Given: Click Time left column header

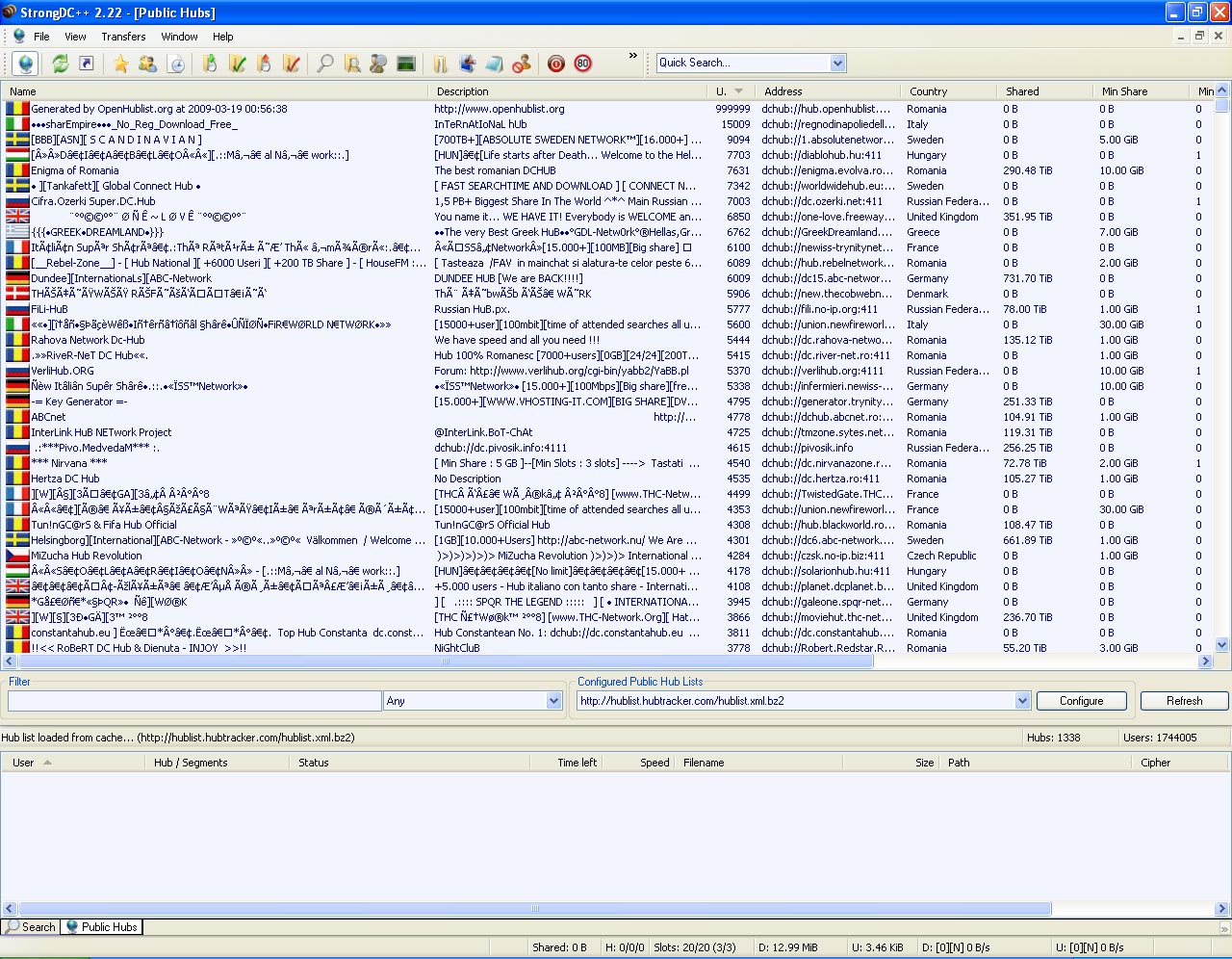Looking at the screenshot, I should pos(565,763).
